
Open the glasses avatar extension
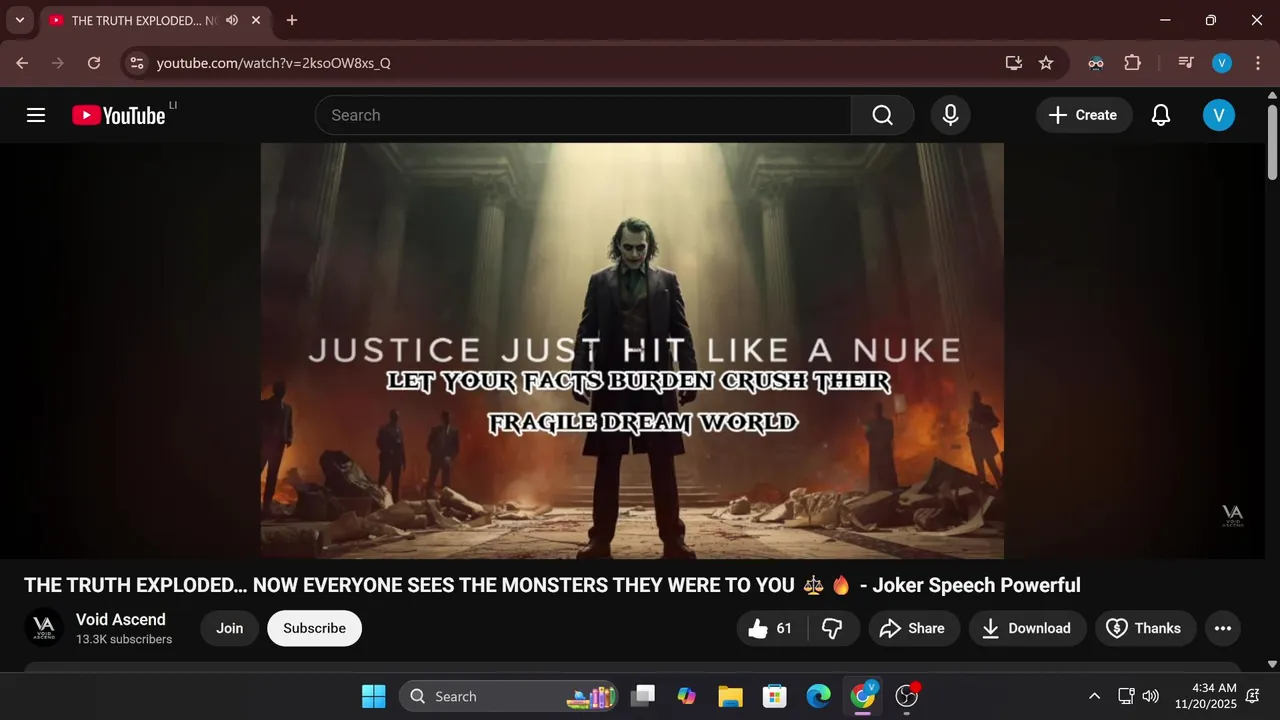click(1096, 63)
